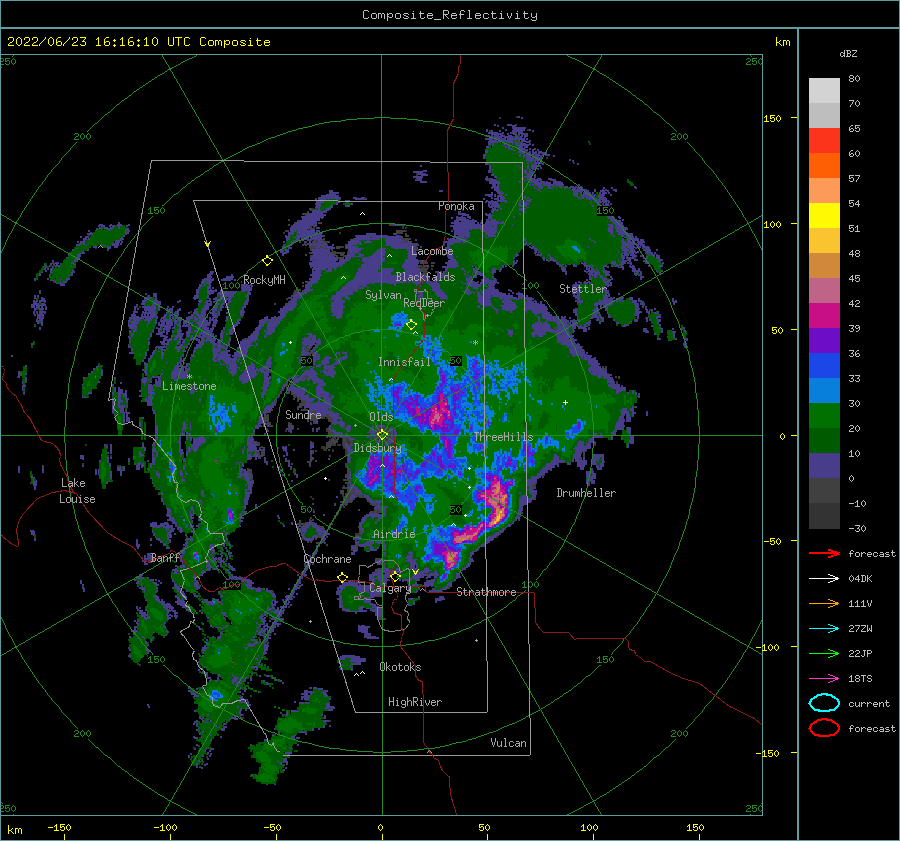Click the Composite_Reflectivity title
Viewport: 900px width, 841px height.
tap(450, 15)
